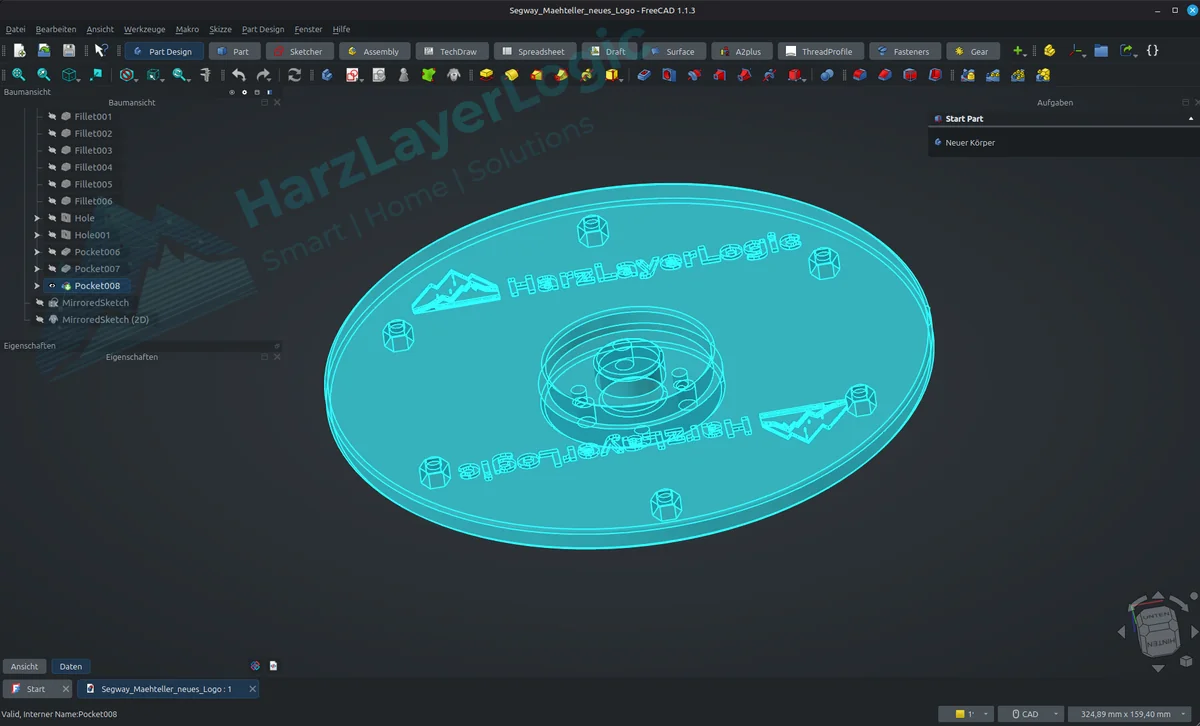Image resolution: width=1200 pixels, height=726 pixels.
Task: Create new body icon in toolbar
Action: 327,75
